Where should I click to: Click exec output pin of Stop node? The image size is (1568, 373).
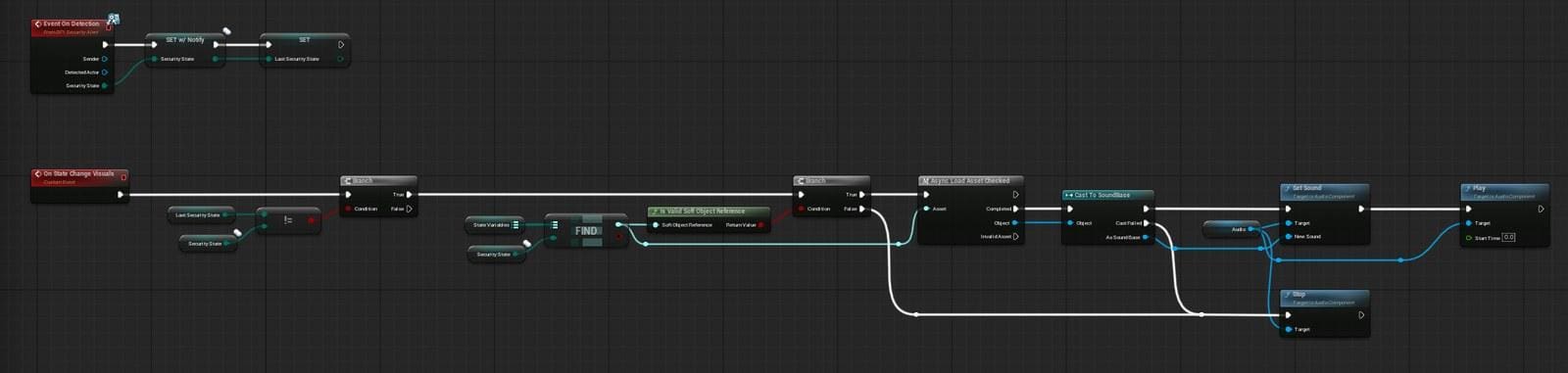[1361, 315]
